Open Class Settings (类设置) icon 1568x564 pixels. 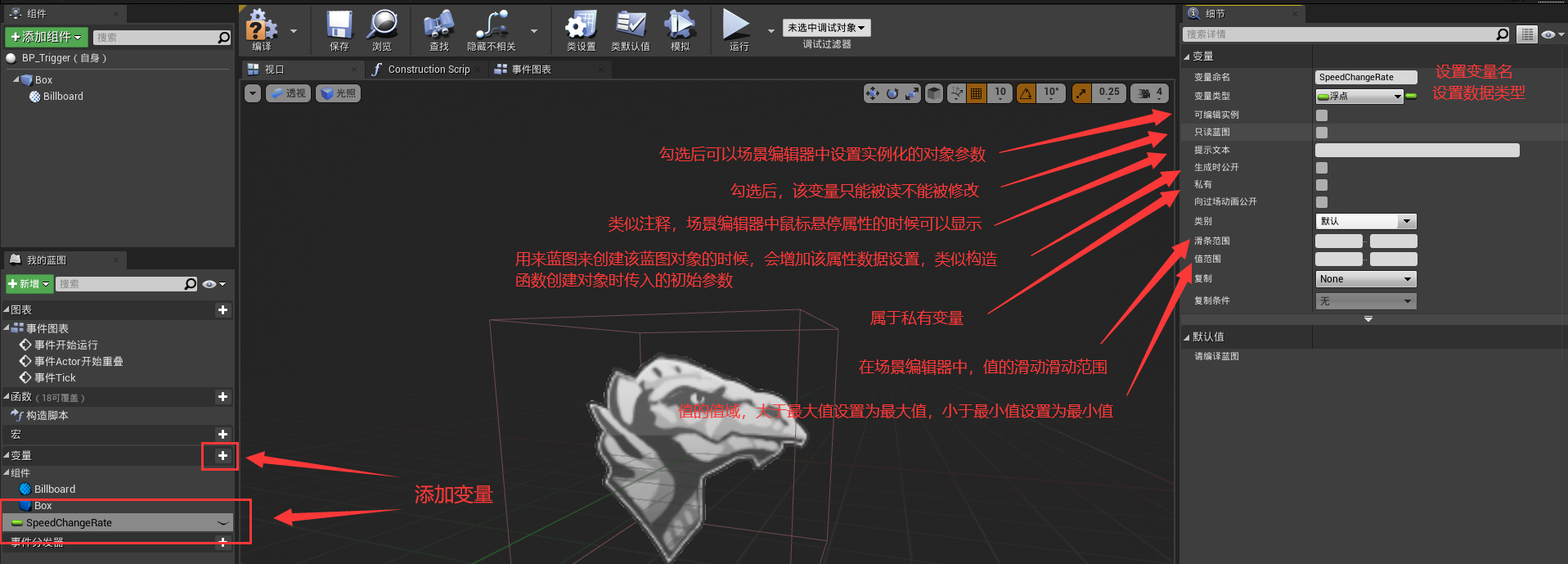[581, 28]
